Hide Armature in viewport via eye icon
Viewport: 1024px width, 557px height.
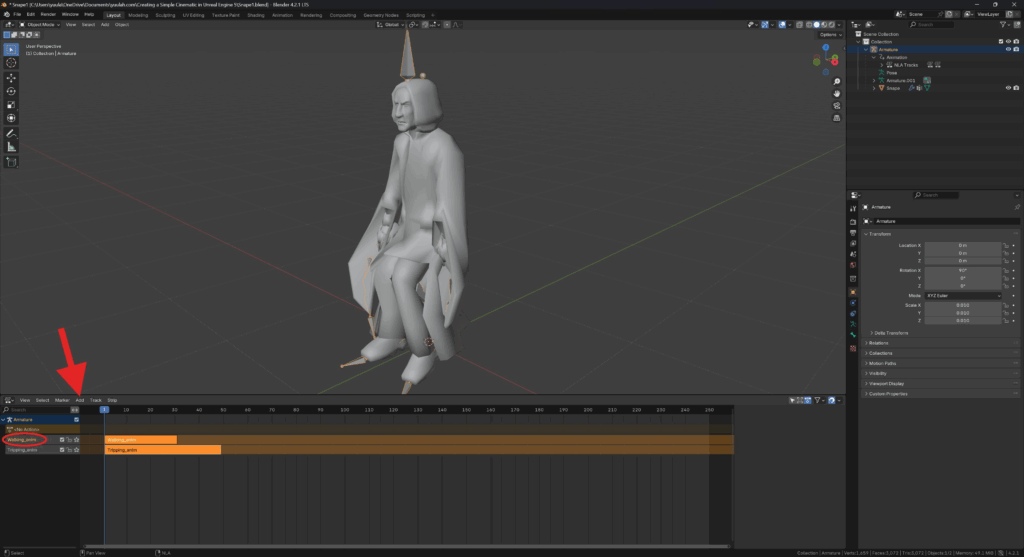(1007, 49)
